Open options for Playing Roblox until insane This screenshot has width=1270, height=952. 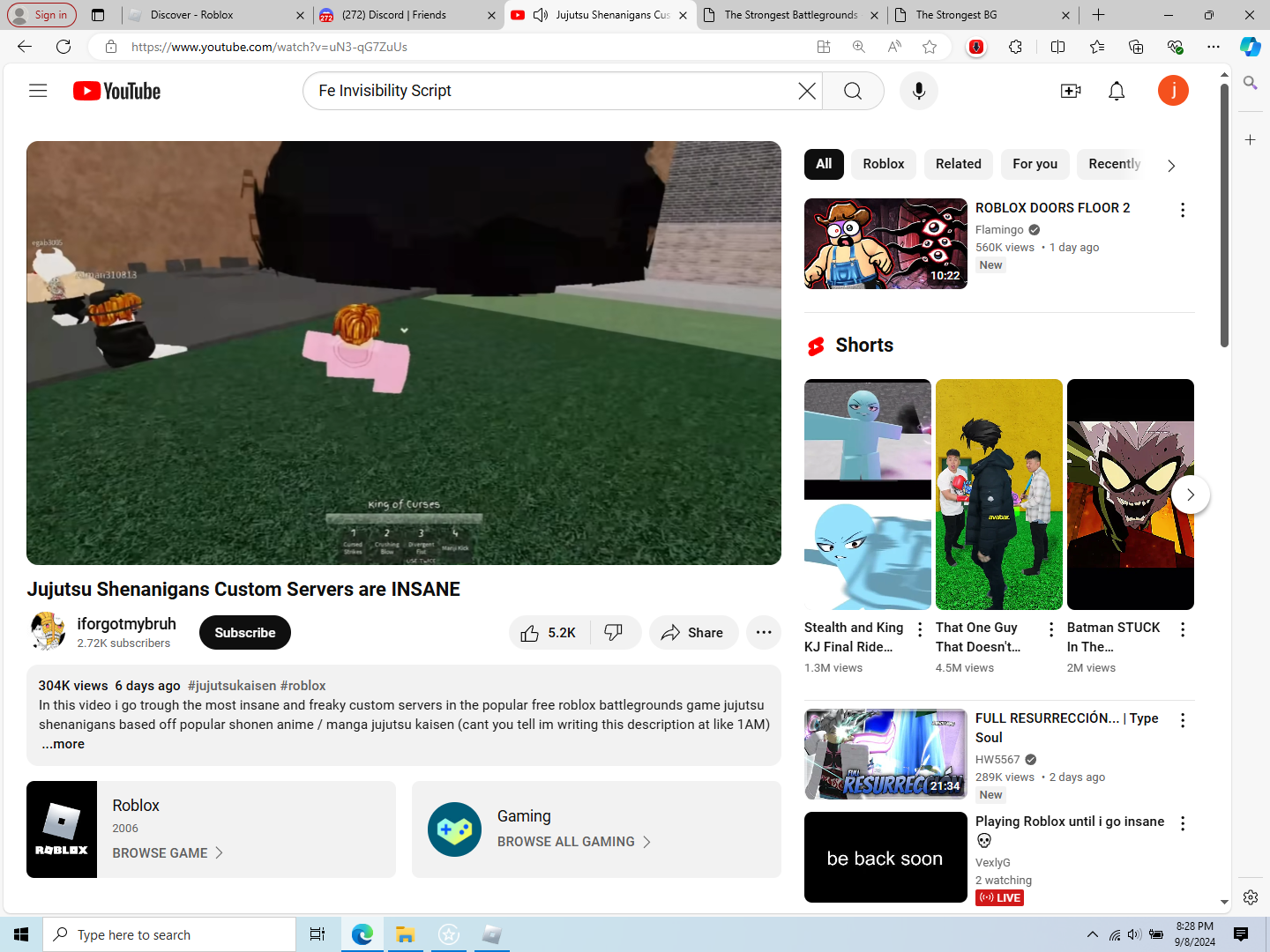[x=1183, y=823]
